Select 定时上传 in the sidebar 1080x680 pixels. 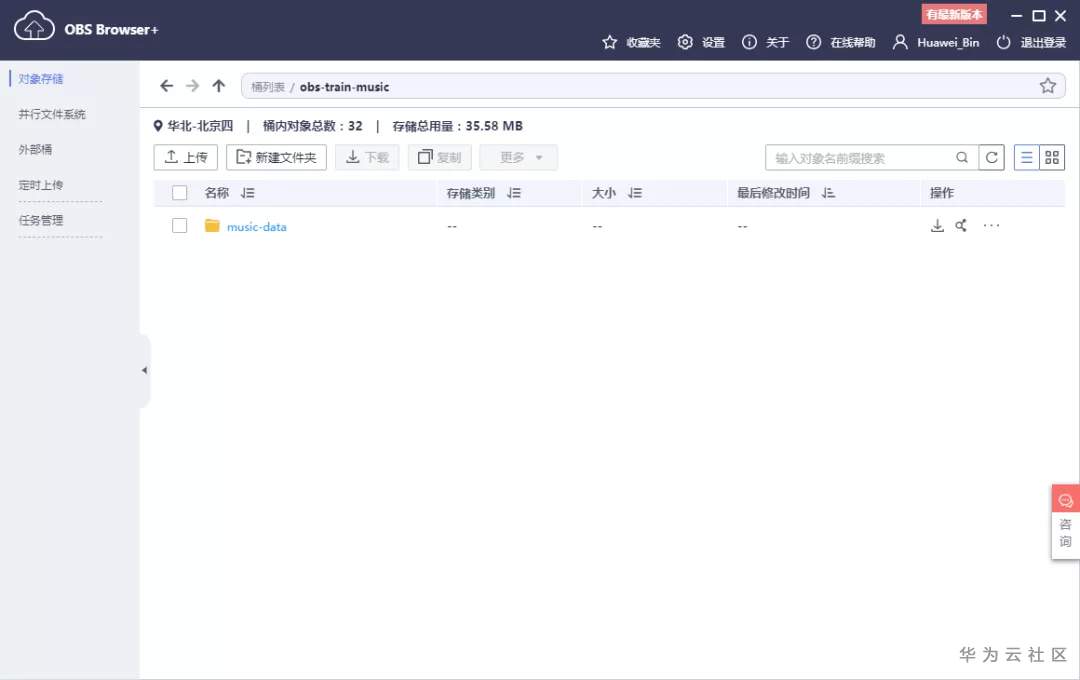pyautogui.click(x=41, y=185)
